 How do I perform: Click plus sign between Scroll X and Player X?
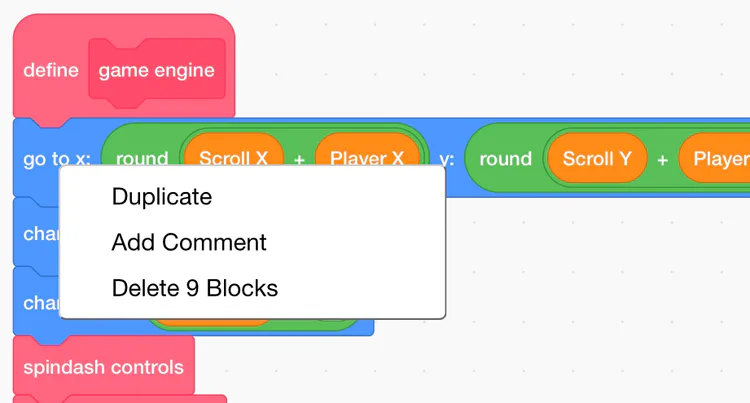pyautogui.click(x=299, y=159)
